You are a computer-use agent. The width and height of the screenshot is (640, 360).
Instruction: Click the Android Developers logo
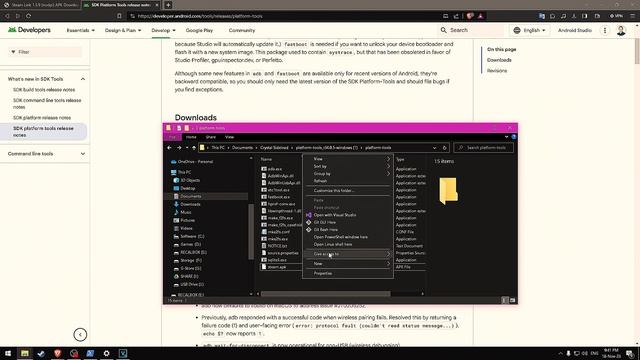pos(29,30)
